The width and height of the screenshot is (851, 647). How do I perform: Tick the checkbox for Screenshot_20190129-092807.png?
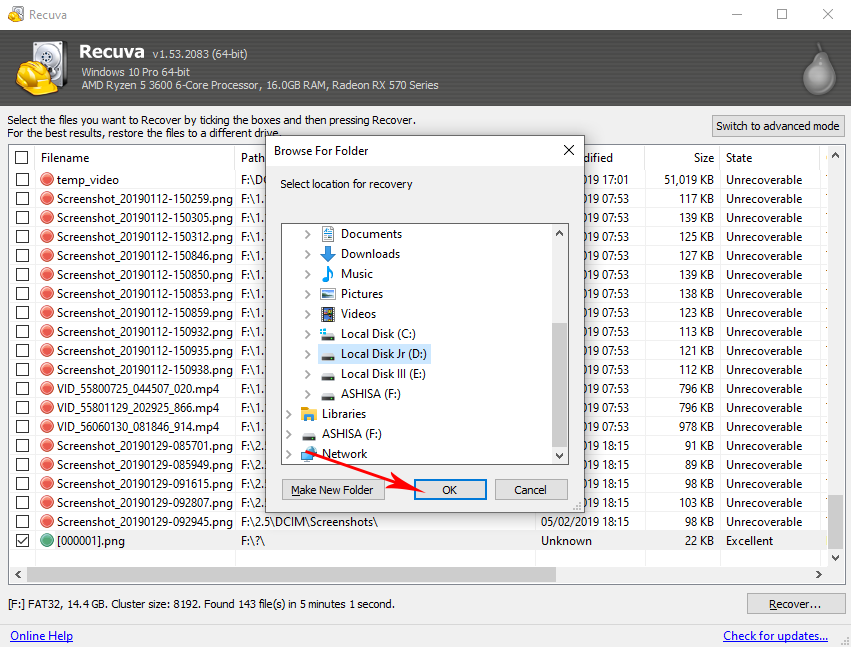(22, 503)
